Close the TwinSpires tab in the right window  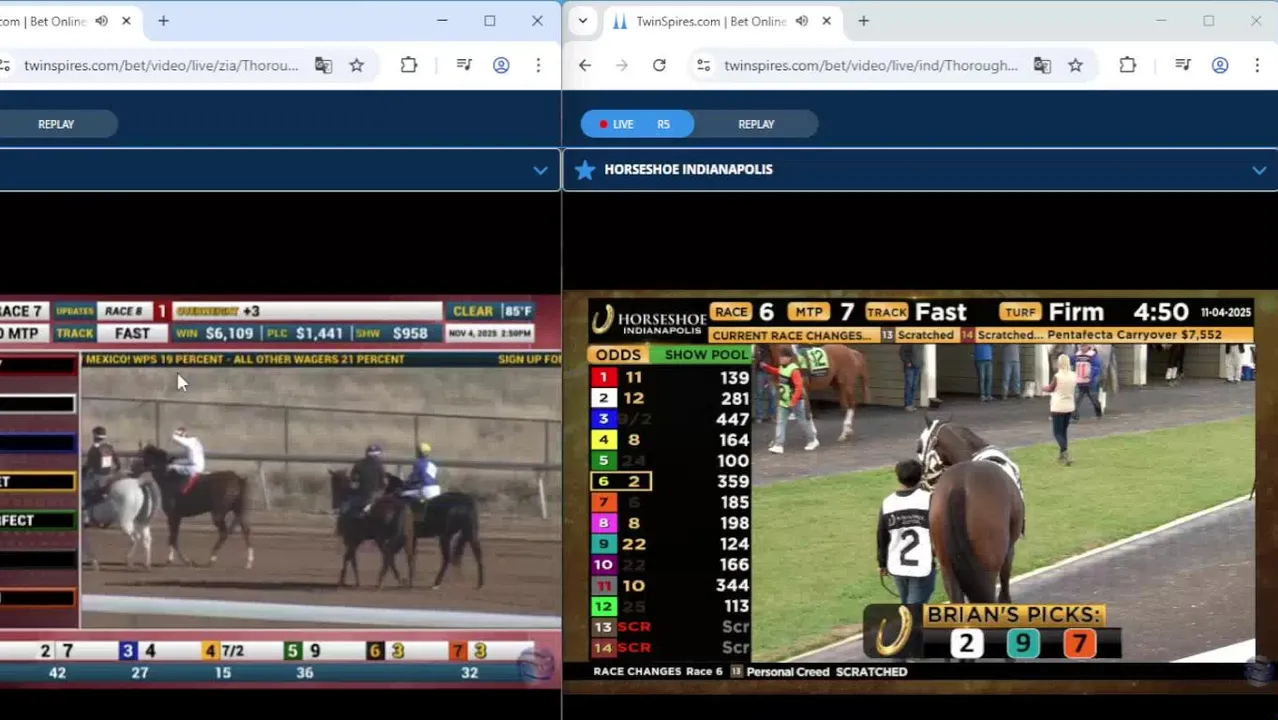click(x=826, y=21)
